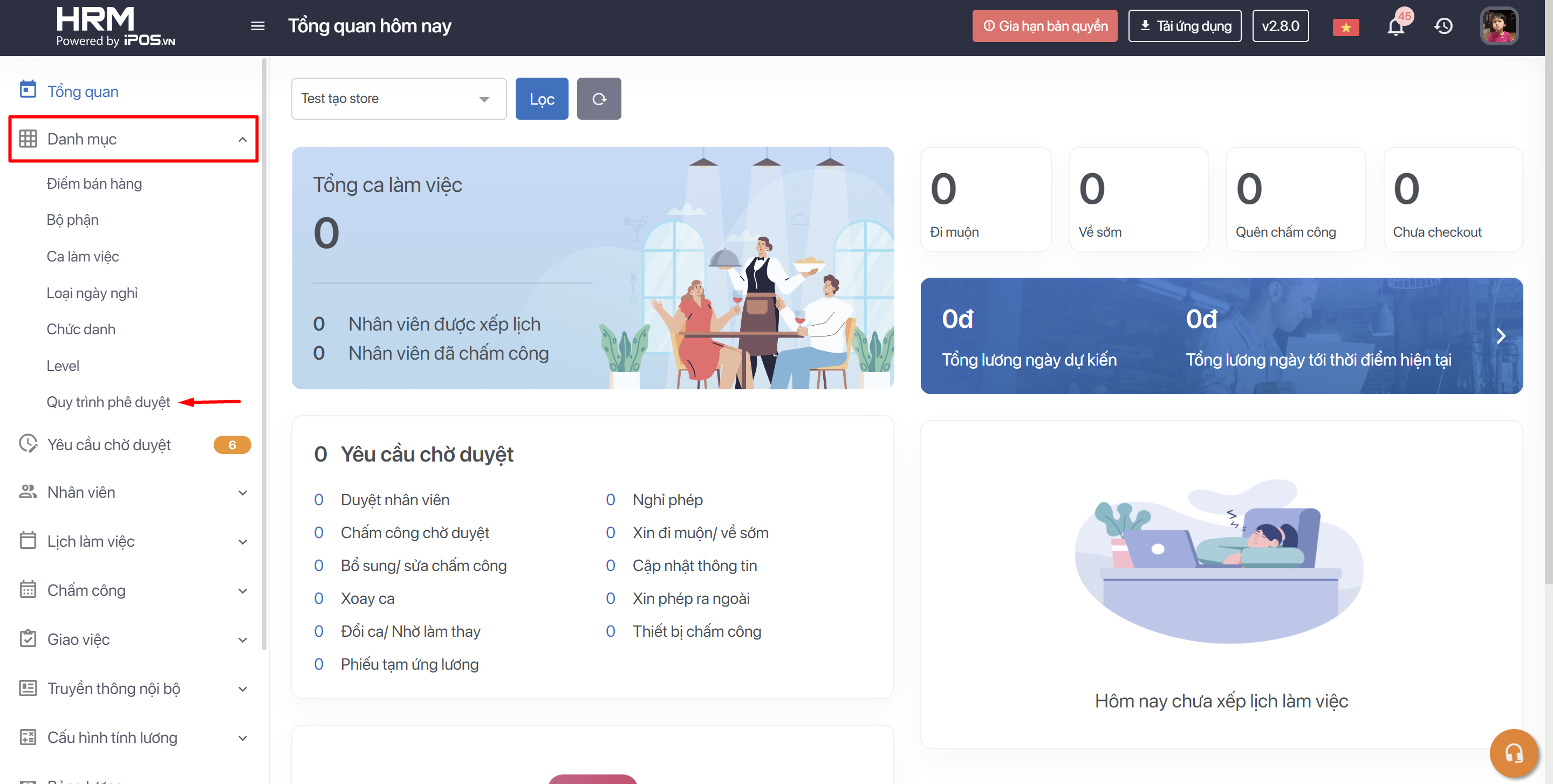Click the history clock icon
Image resolution: width=1553 pixels, height=784 pixels.
(1443, 26)
